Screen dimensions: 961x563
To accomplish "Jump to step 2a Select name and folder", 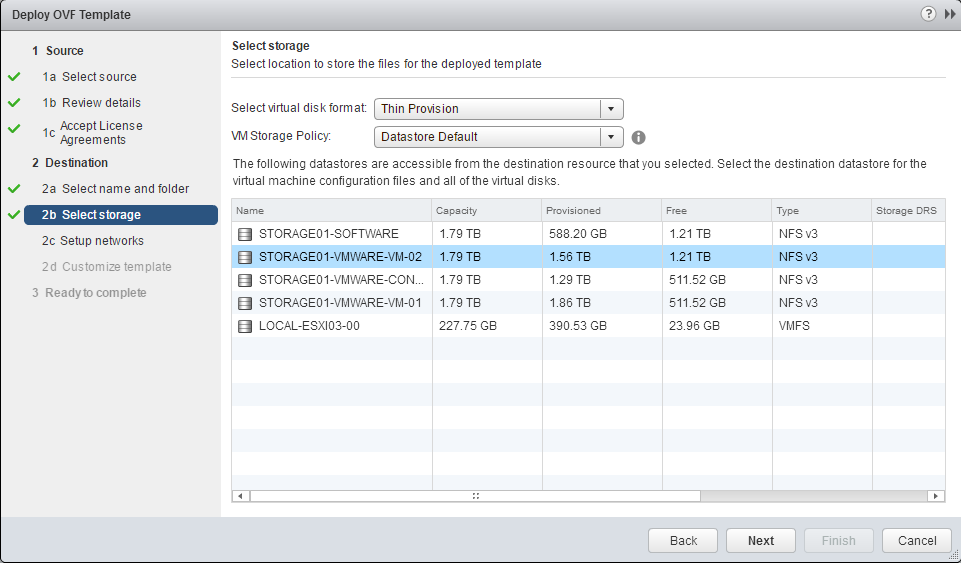I will [x=125, y=189].
